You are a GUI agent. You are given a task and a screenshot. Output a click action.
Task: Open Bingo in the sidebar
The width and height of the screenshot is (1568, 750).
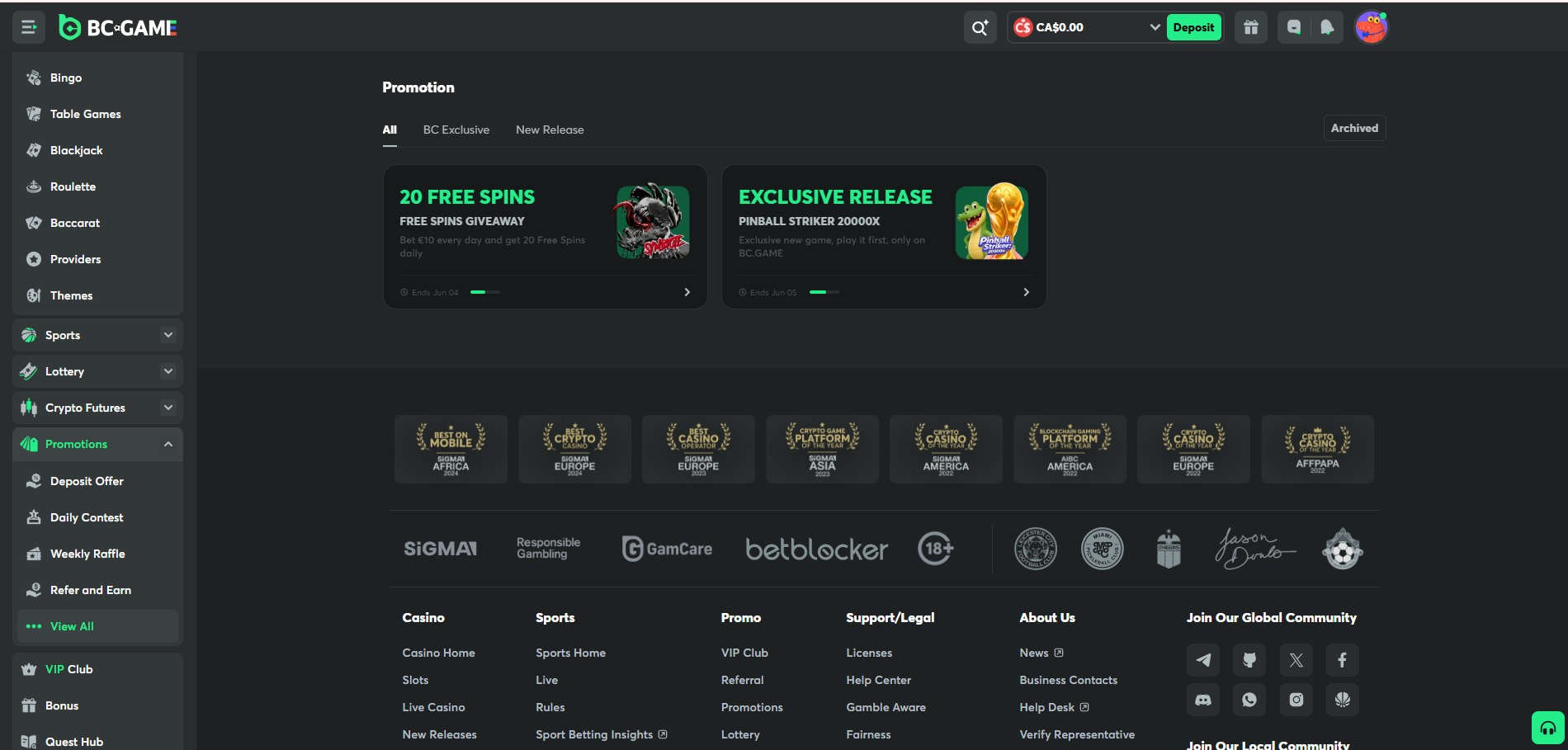(x=97, y=78)
